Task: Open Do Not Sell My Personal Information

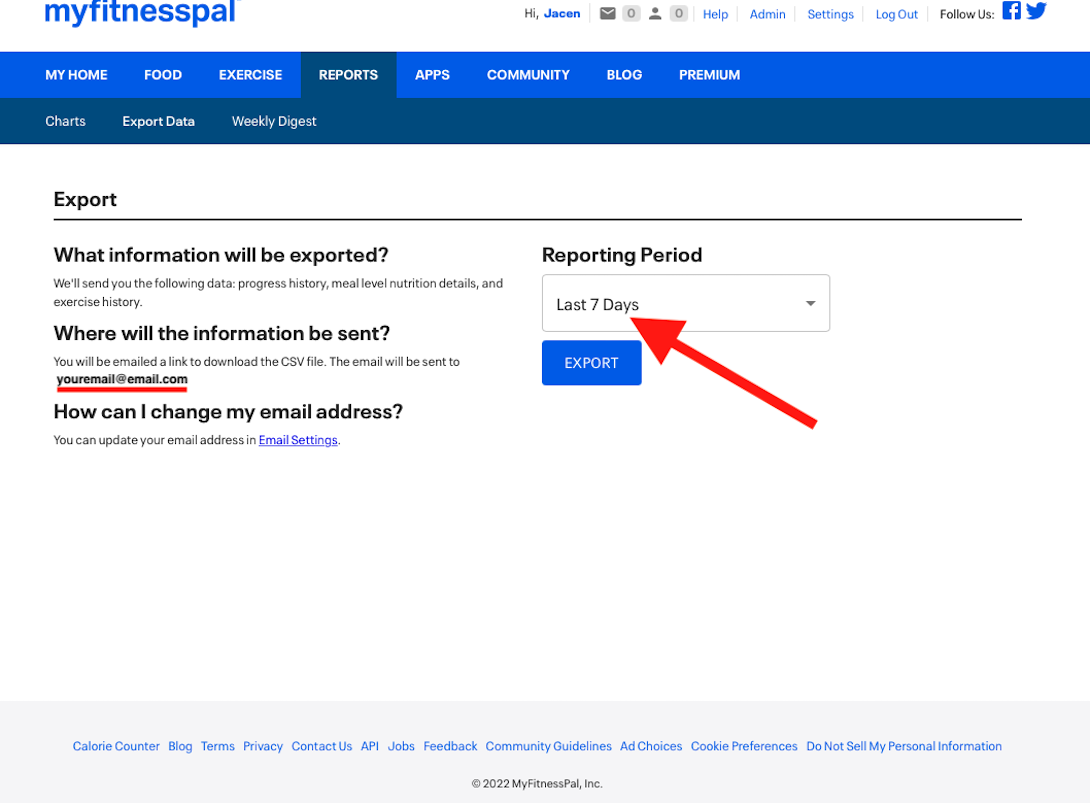Action: (x=904, y=746)
